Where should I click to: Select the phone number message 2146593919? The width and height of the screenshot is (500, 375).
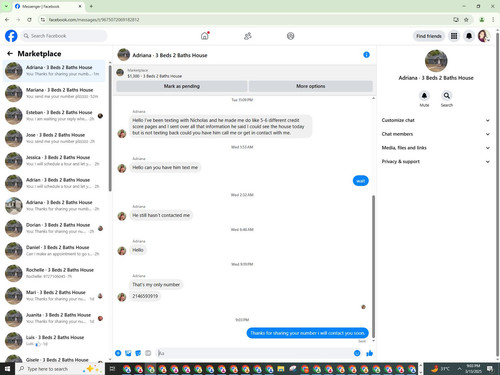click(145, 296)
